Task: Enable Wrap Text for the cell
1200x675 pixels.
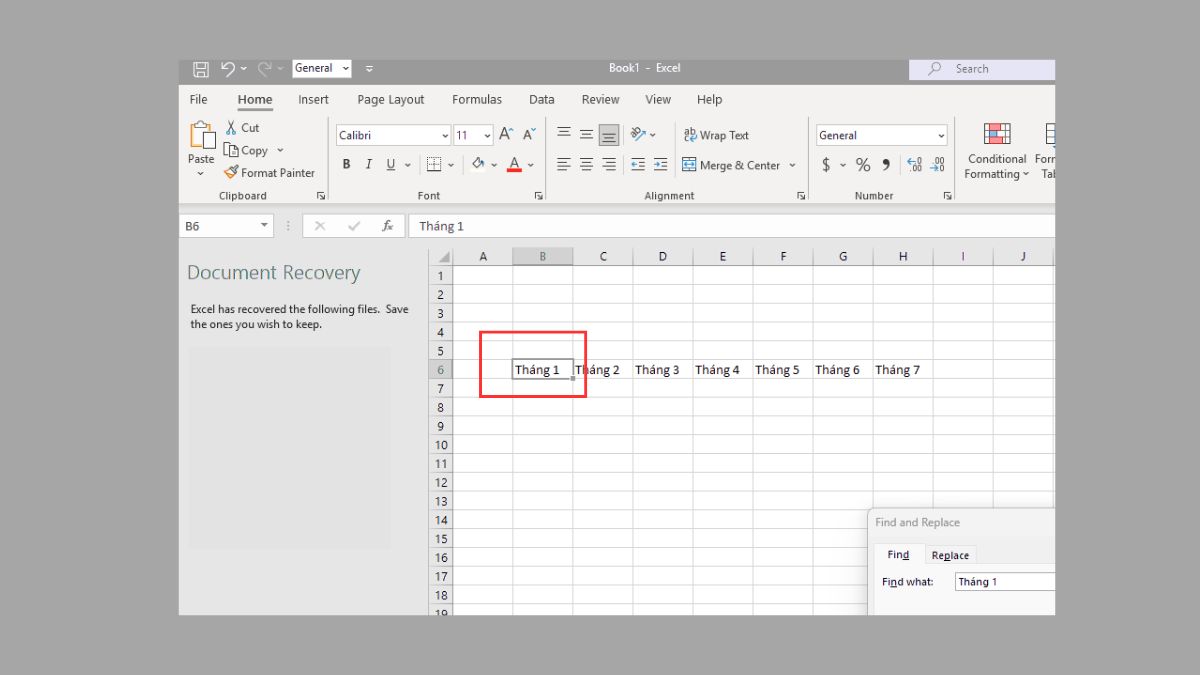Action: click(716, 134)
